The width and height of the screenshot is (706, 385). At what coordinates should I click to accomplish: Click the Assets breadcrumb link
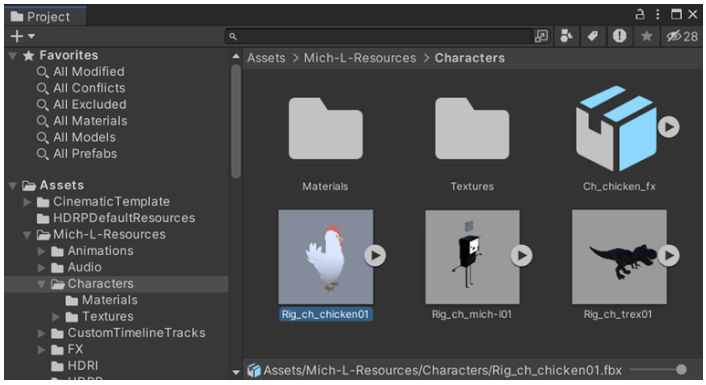coord(266,58)
